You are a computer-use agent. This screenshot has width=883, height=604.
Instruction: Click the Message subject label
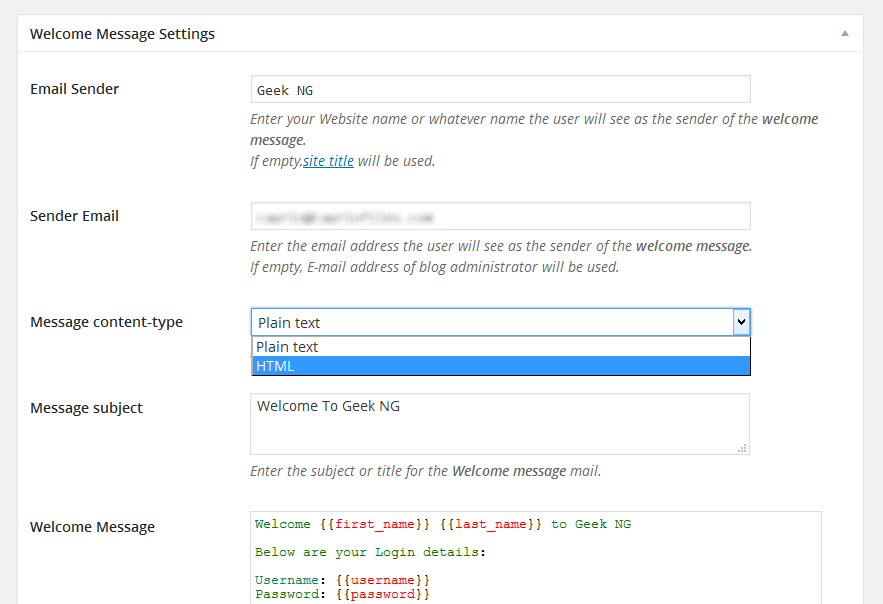86,408
